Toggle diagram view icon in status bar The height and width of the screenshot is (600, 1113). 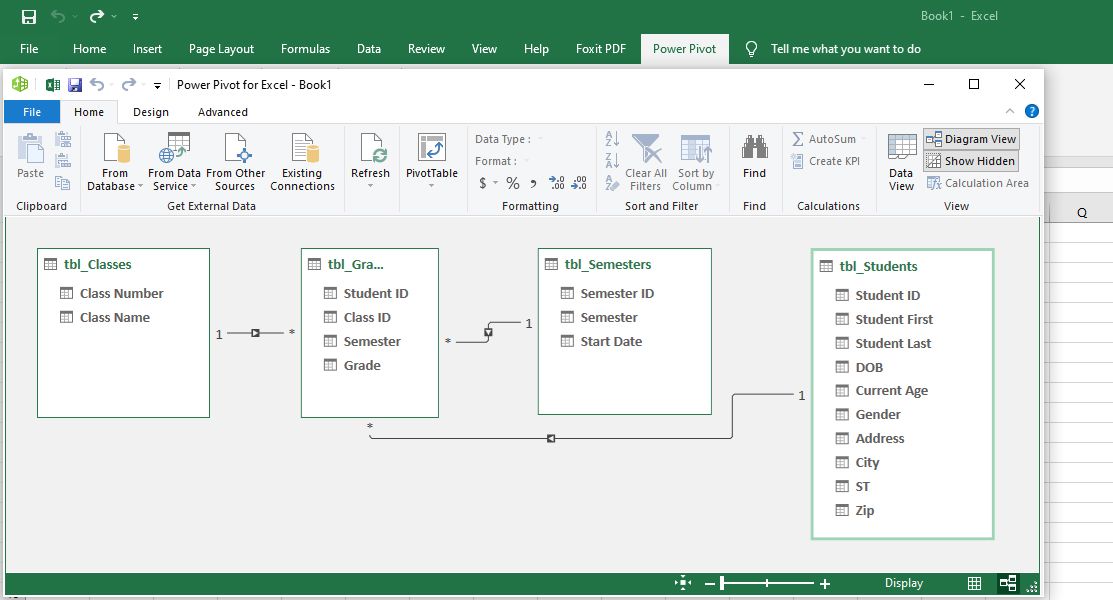pyautogui.click(x=1007, y=583)
